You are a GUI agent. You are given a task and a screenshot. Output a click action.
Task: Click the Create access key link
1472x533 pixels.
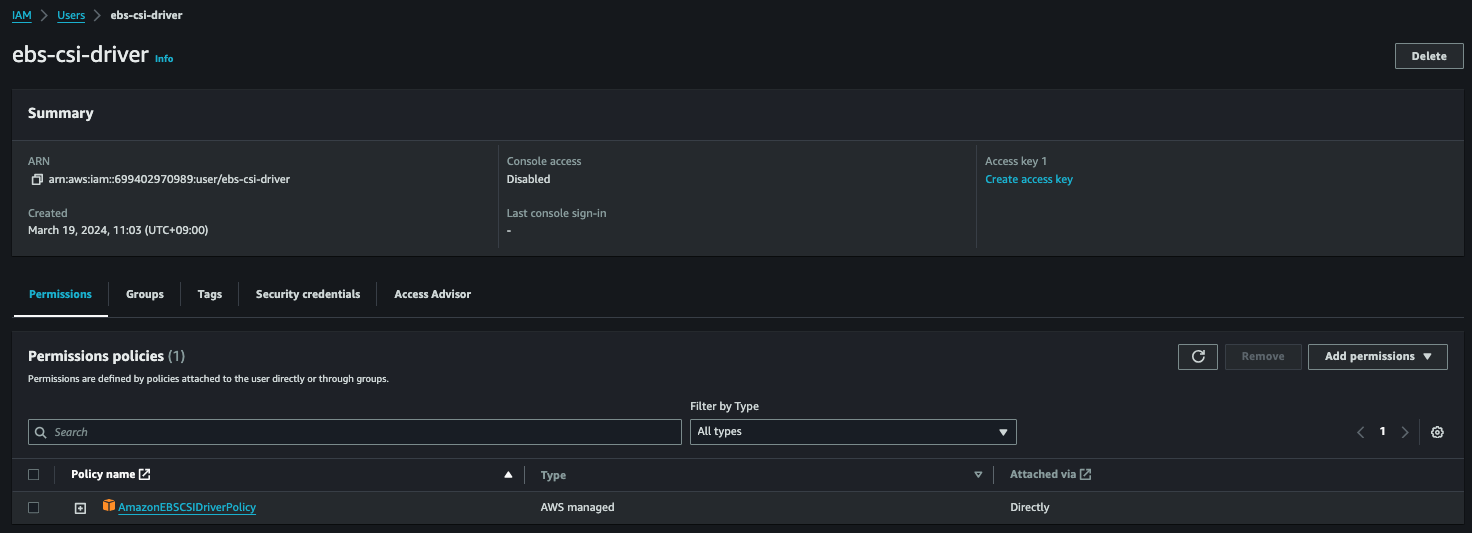[x=1029, y=180]
